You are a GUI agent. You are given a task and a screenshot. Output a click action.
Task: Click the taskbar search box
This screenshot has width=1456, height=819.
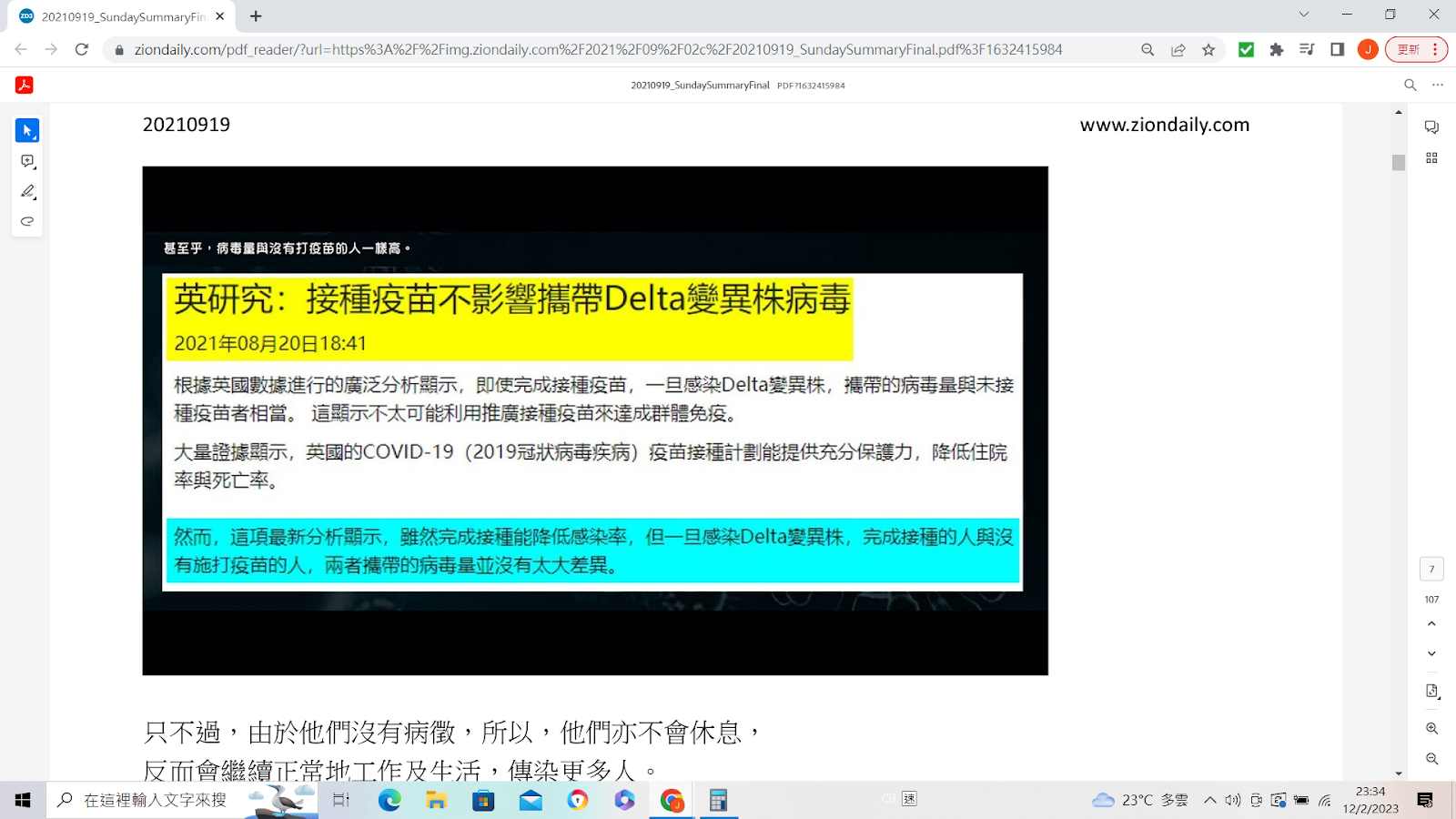[x=182, y=800]
